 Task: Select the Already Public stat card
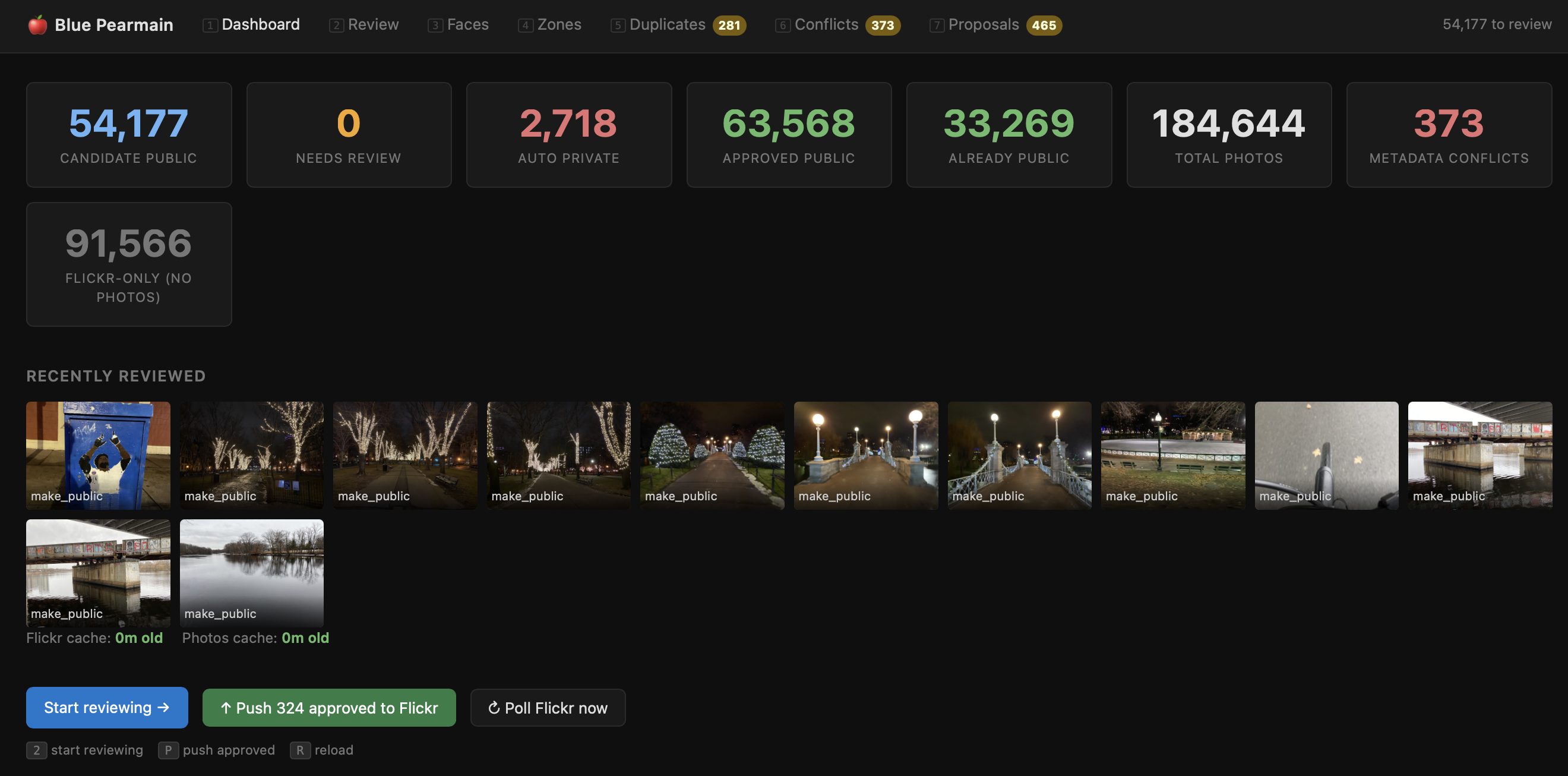point(1009,135)
